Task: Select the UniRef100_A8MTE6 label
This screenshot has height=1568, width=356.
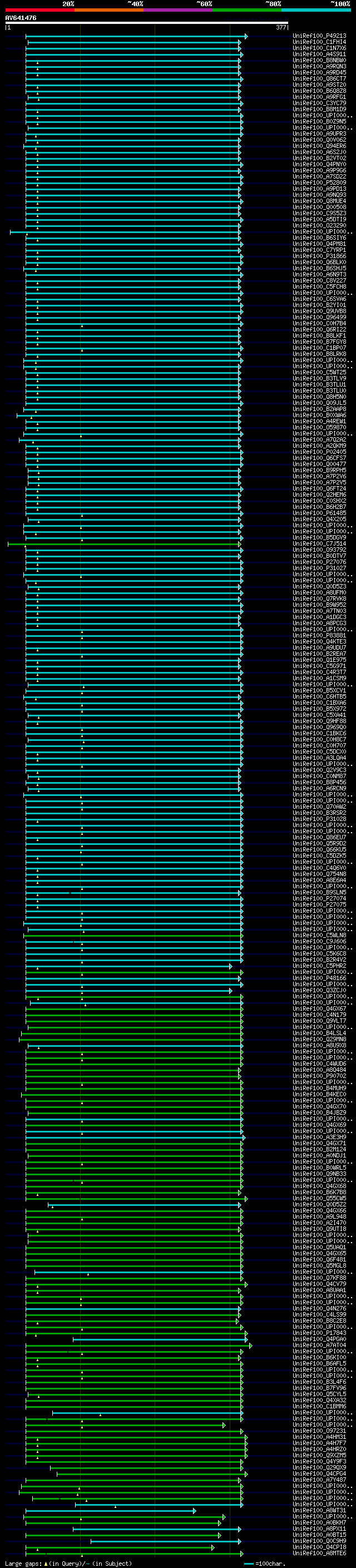Action: (319, 1553)
